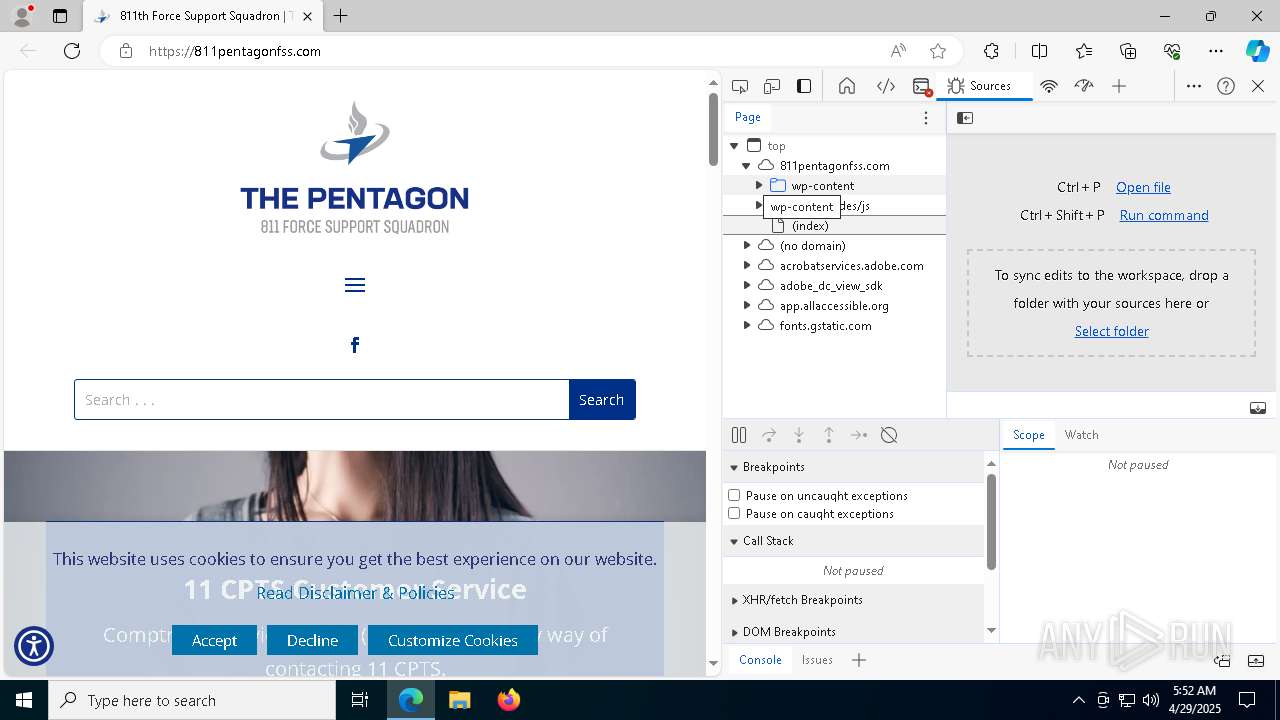Click the Open file link
1280x720 pixels.
(1143, 187)
